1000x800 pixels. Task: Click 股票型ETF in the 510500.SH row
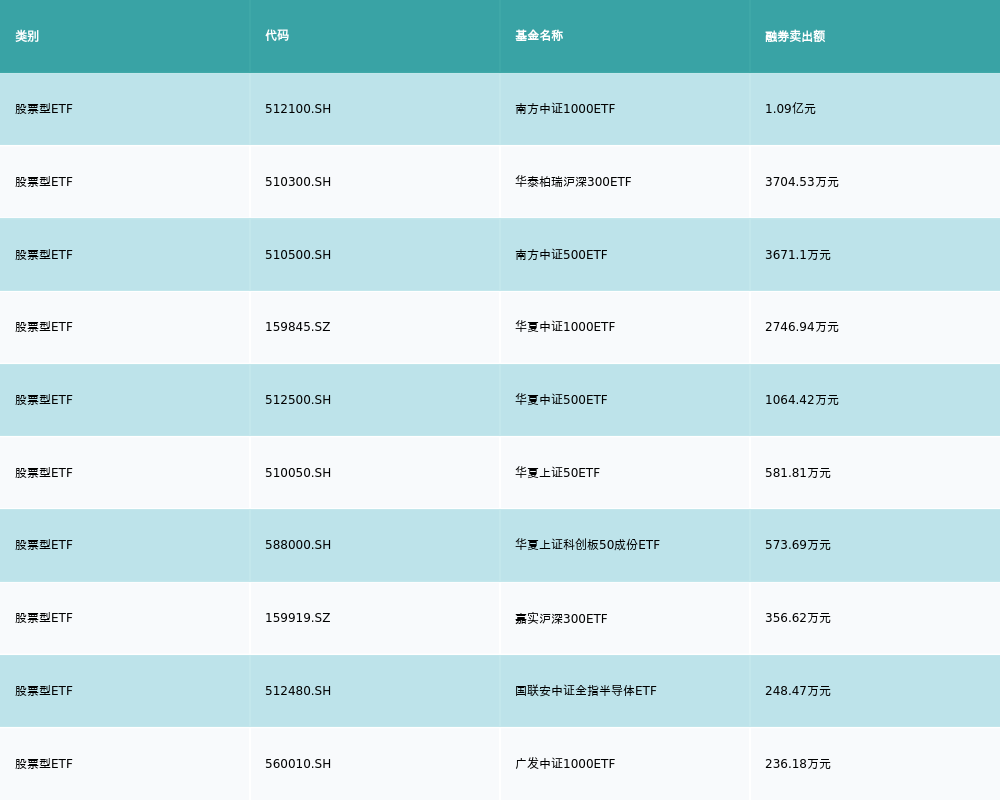44,255
